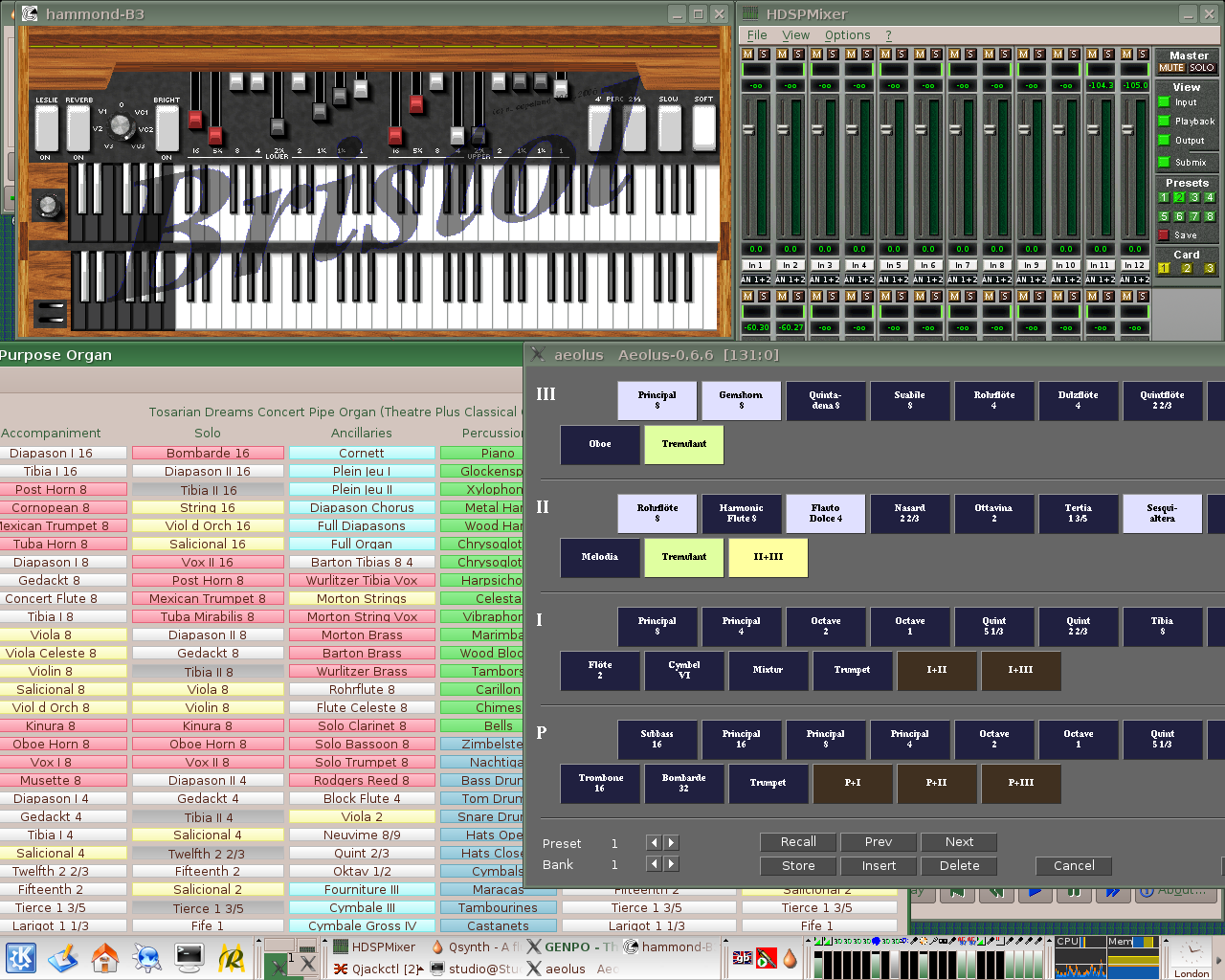Image resolution: width=1225 pixels, height=980 pixels.
Task: Toggle the Leslie switch on hammond
Action: [x=47, y=128]
